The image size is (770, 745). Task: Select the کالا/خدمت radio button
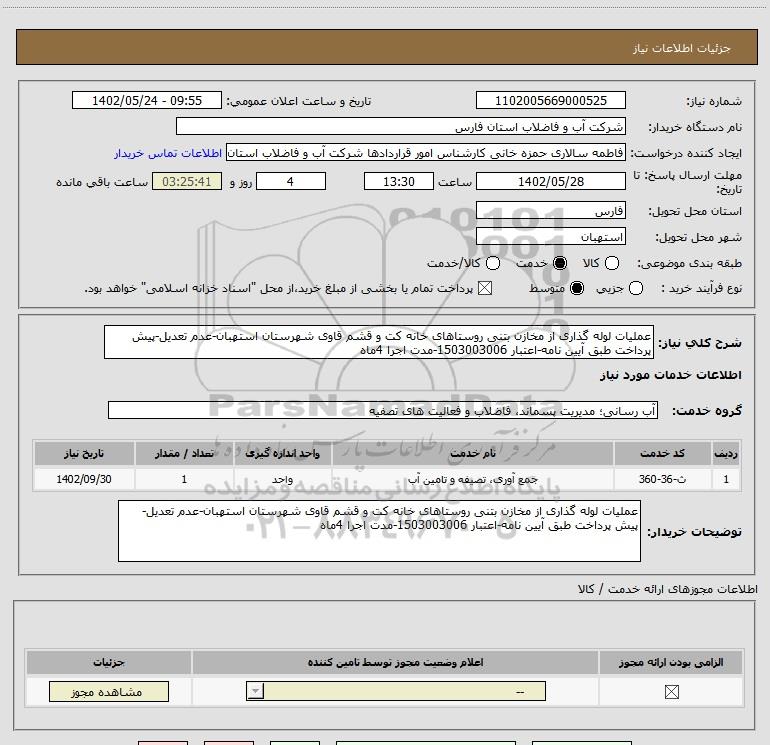pyautogui.click(x=493, y=263)
